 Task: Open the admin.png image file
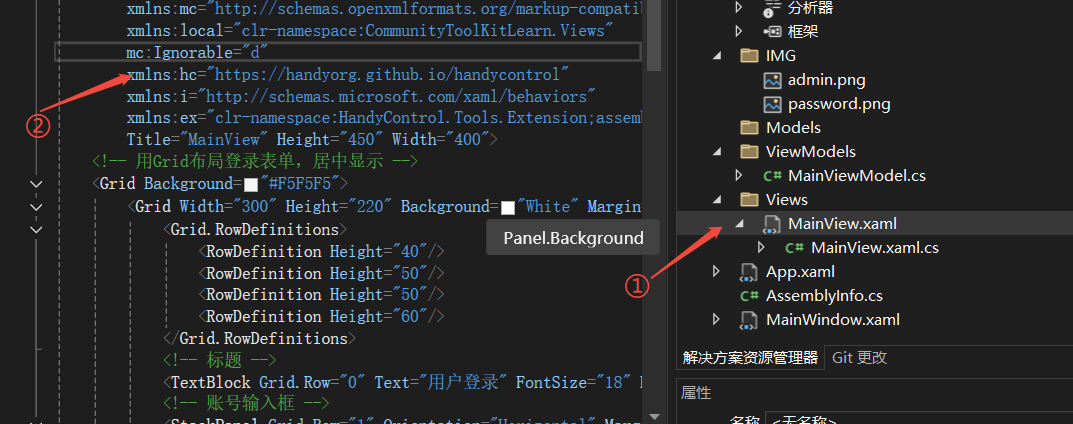click(827, 80)
